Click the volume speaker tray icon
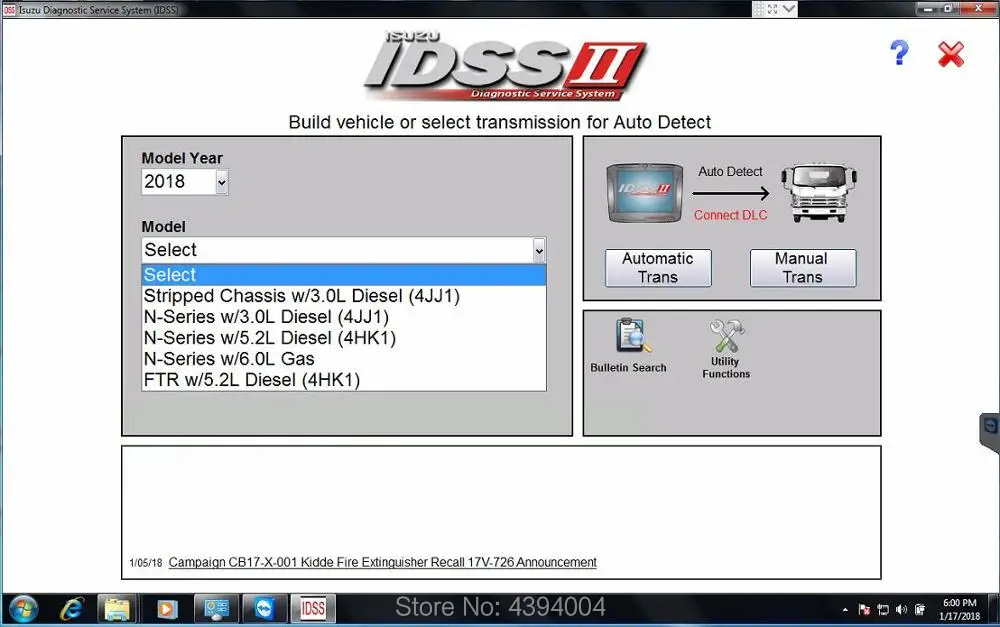1000x627 pixels. (901, 610)
